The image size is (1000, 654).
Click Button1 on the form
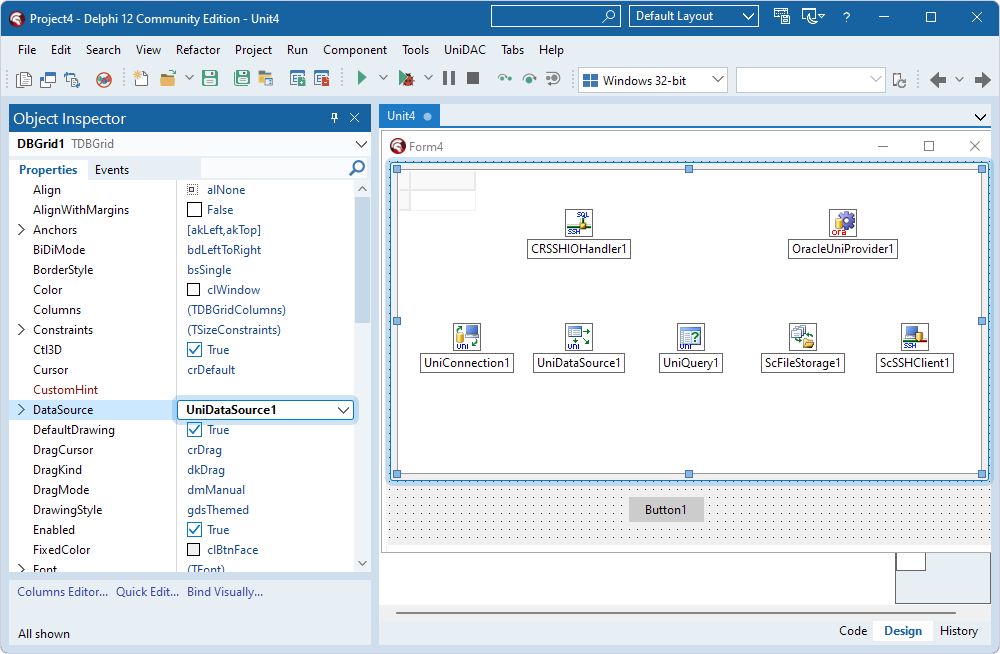pyautogui.click(x=666, y=509)
